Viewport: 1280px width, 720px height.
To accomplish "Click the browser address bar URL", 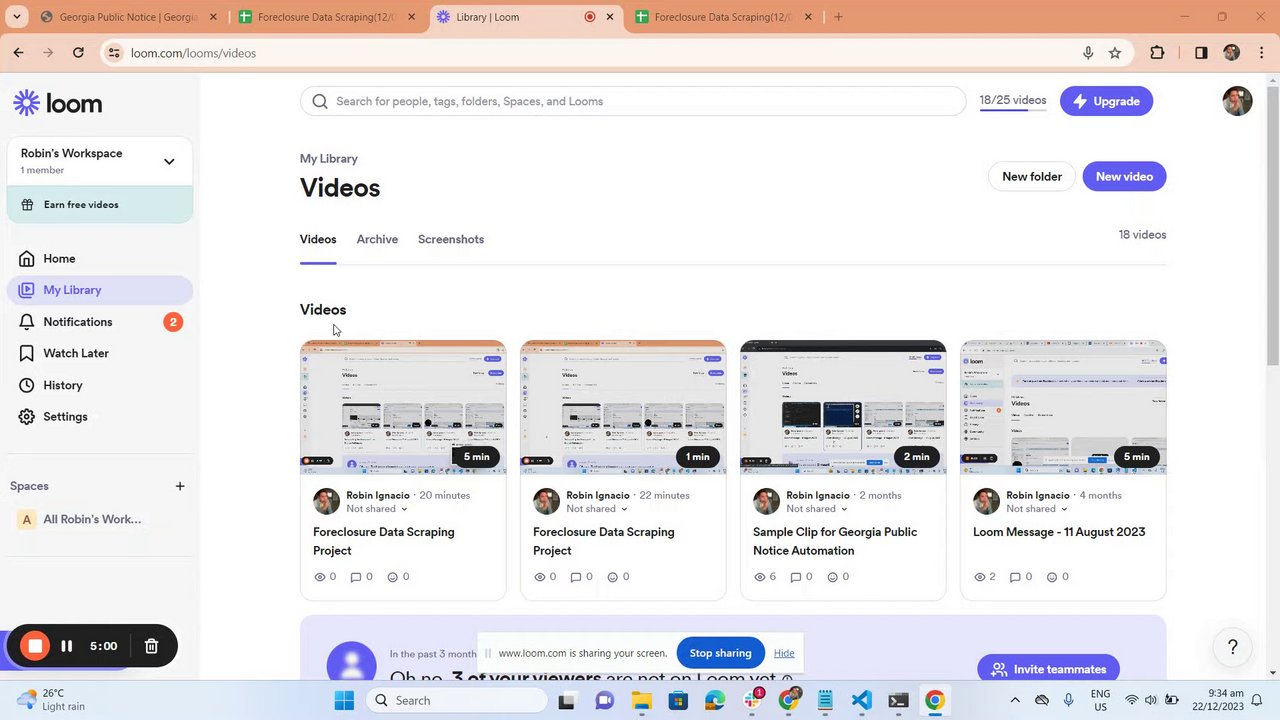I will [x=193, y=53].
